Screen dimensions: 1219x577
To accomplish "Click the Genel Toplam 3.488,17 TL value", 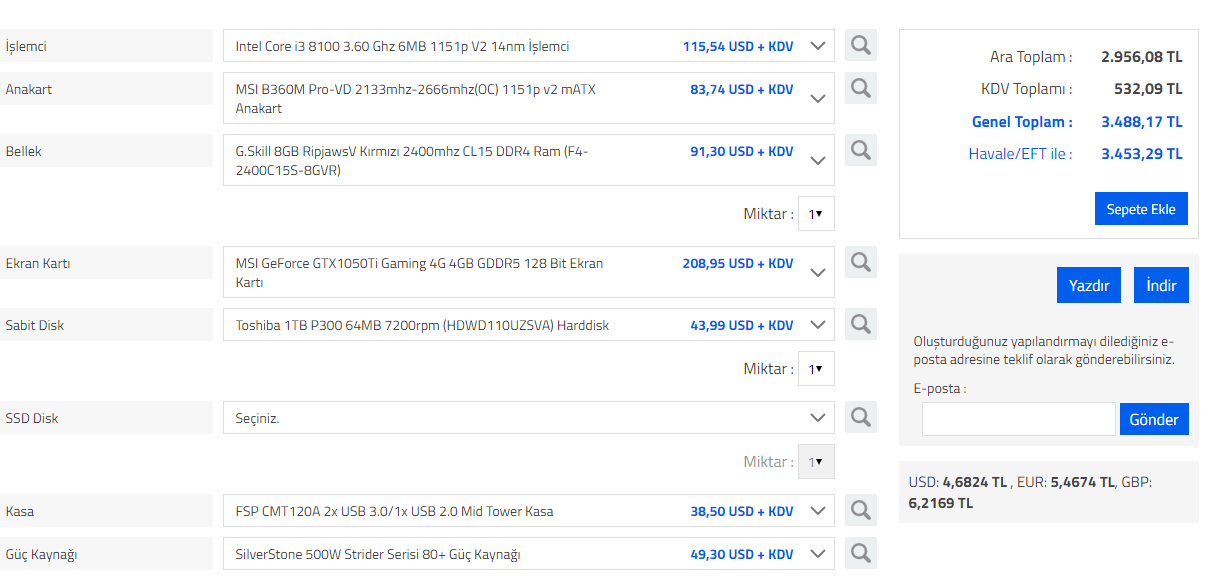I will (x=1142, y=122).
